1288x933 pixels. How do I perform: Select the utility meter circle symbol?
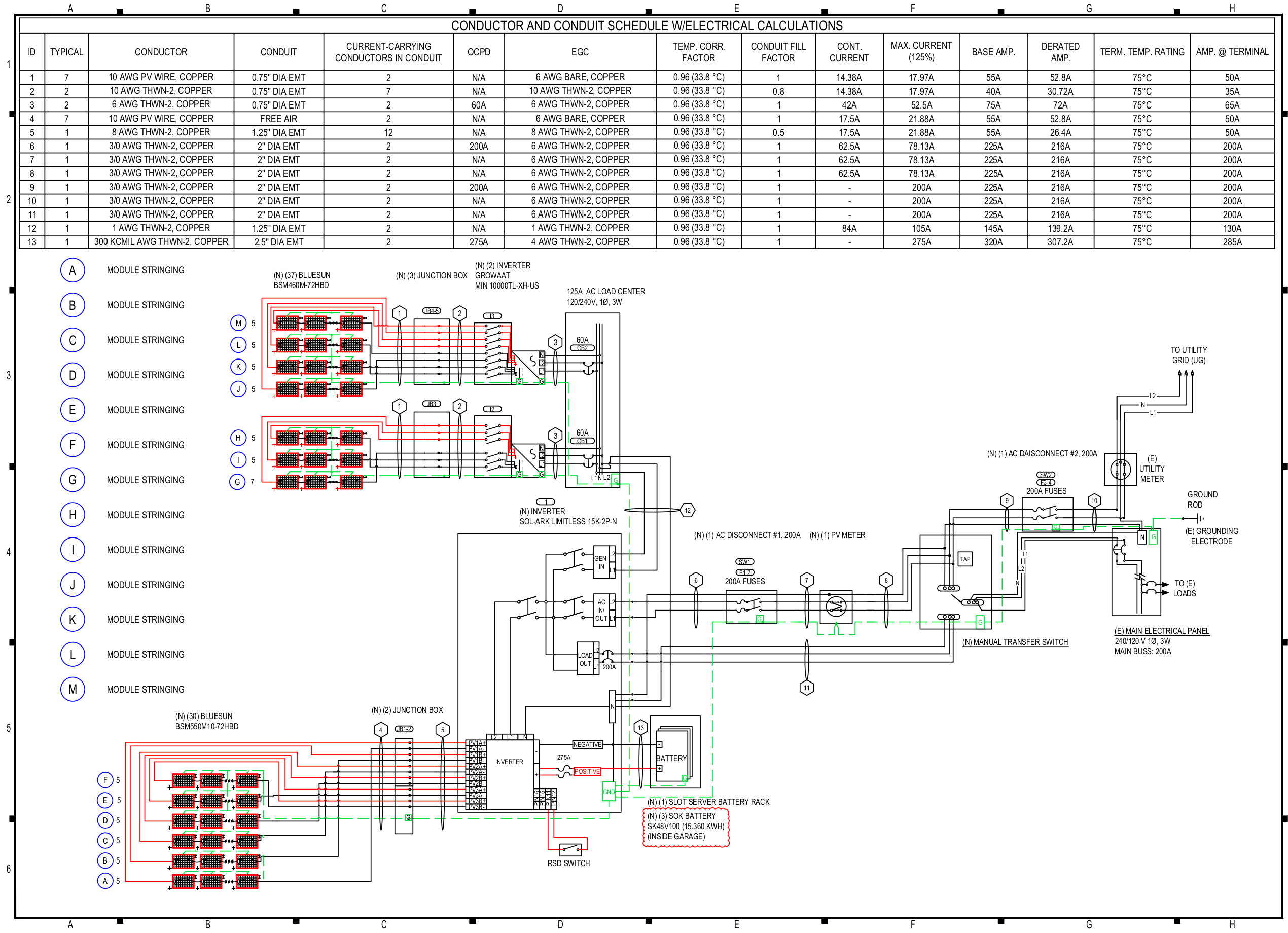click(x=1120, y=469)
